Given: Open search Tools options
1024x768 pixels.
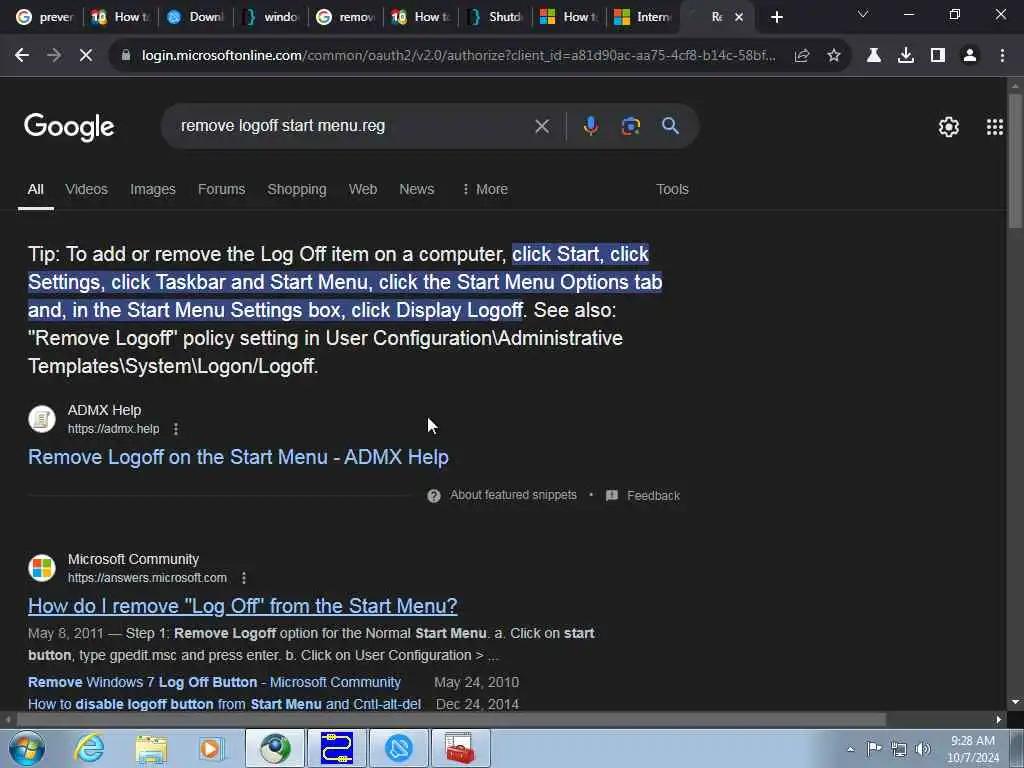Looking at the screenshot, I should pos(672,189).
